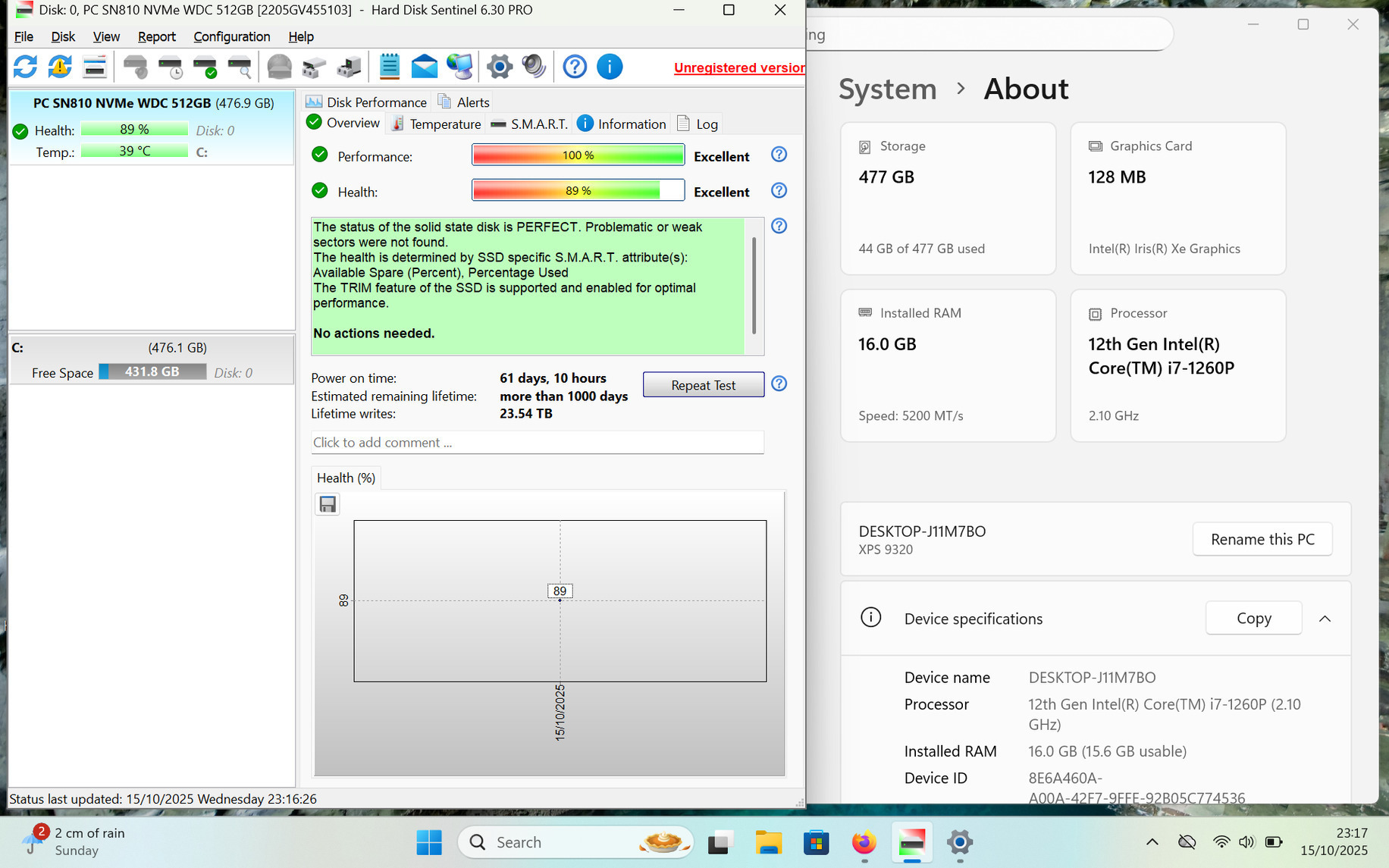The height and width of the screenshot is (868, 1389).
Task: Click the speaker sound toolbar icon
Action: tap(535, 67)
